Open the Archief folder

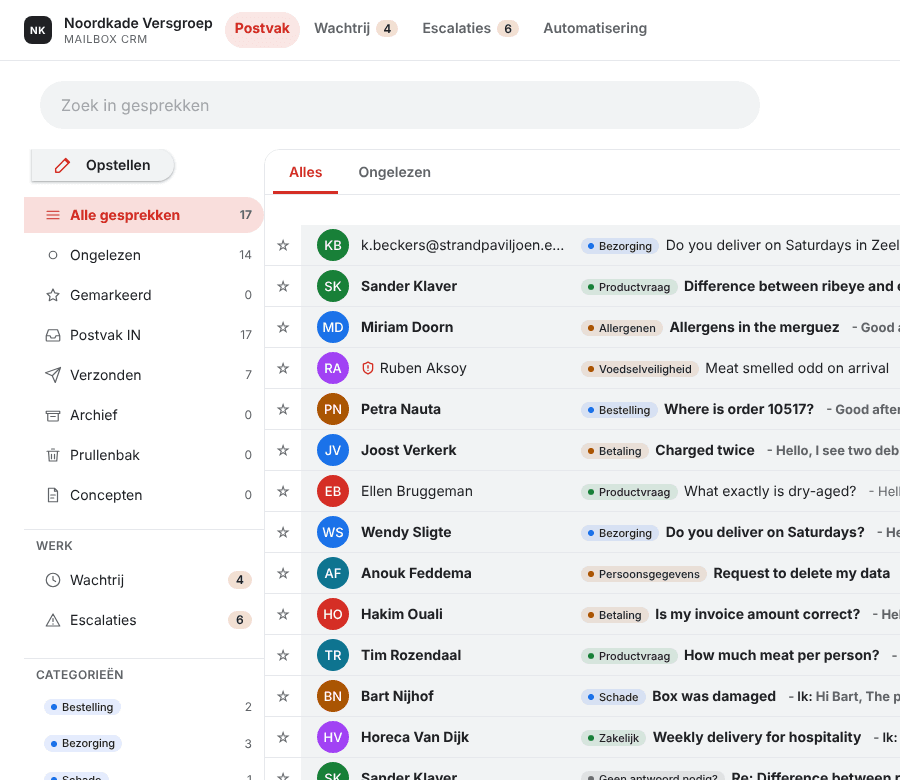coord(143,415)
